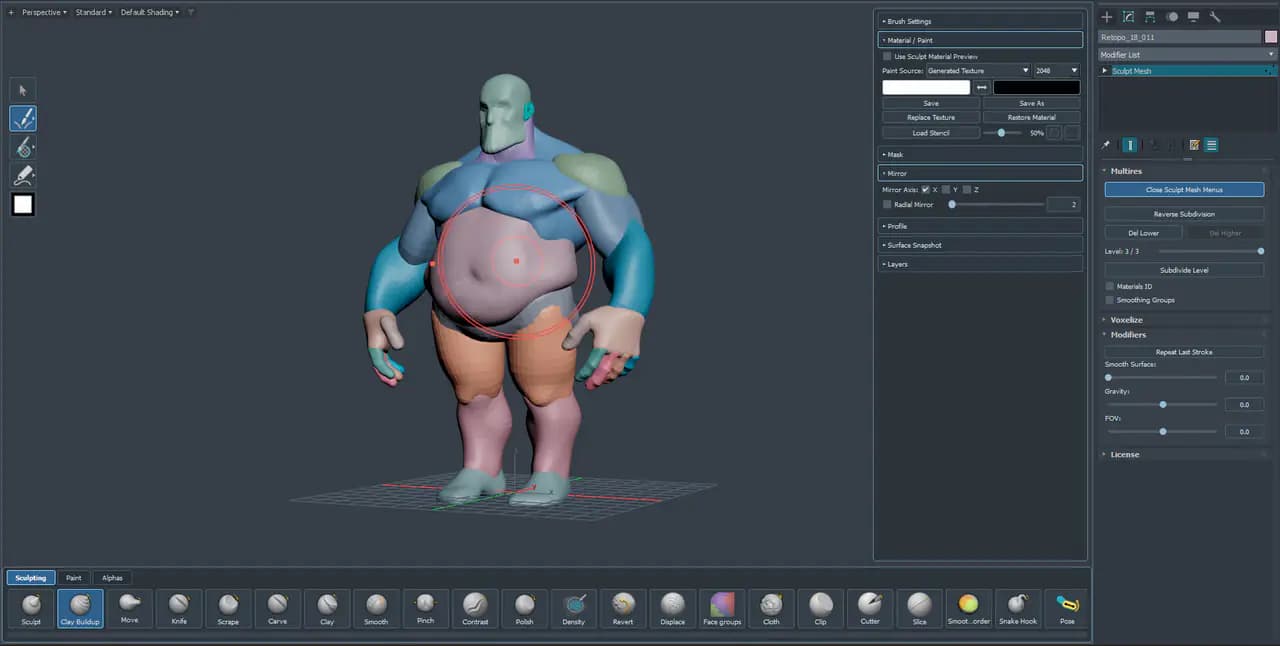Image resolution: width=1280 pixels, height=646 pixels.
Task: Choose the Contrast brush
Action: coord(475,608)
